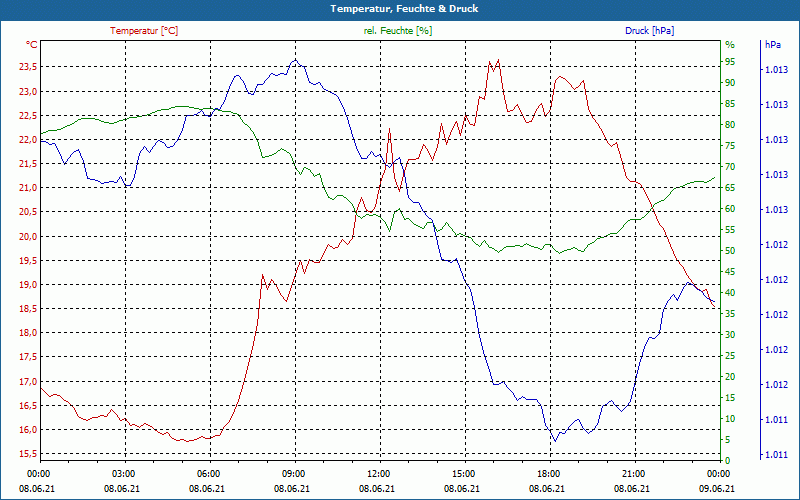Image resolution: width=800 pixels, height=500 pixels.
Task: Click the green '65' humidity axis tick
Action: coord(730,188)
